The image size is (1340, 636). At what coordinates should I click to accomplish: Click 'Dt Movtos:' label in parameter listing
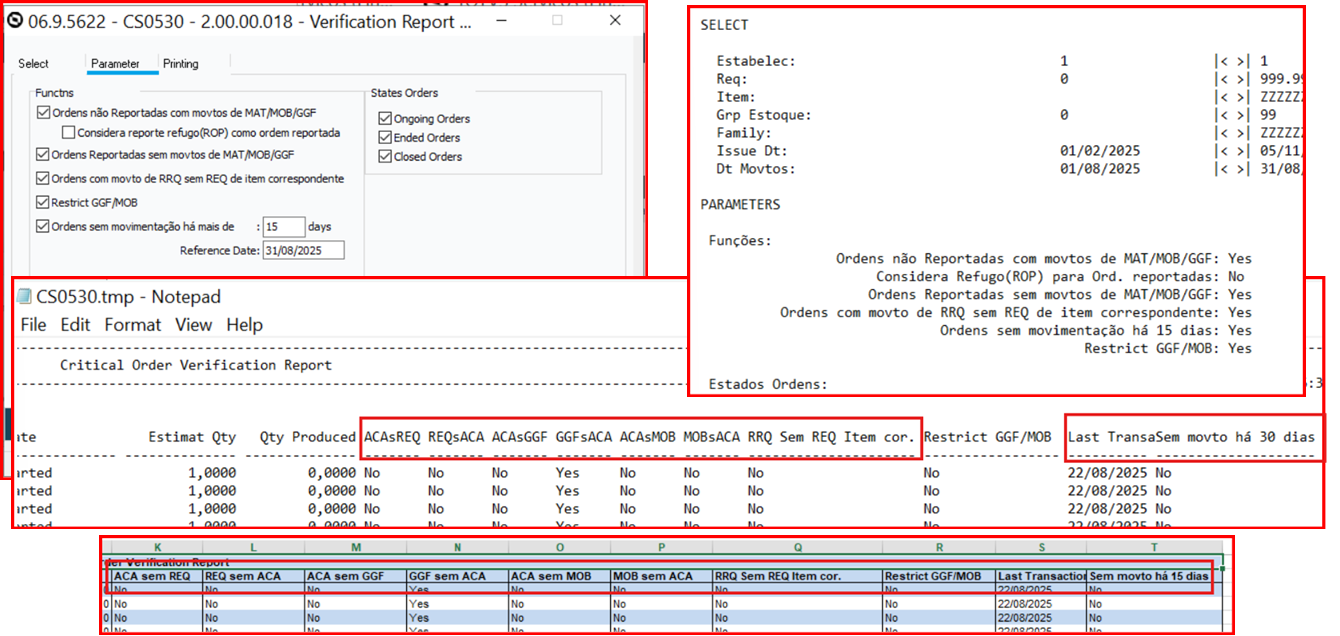756,169
